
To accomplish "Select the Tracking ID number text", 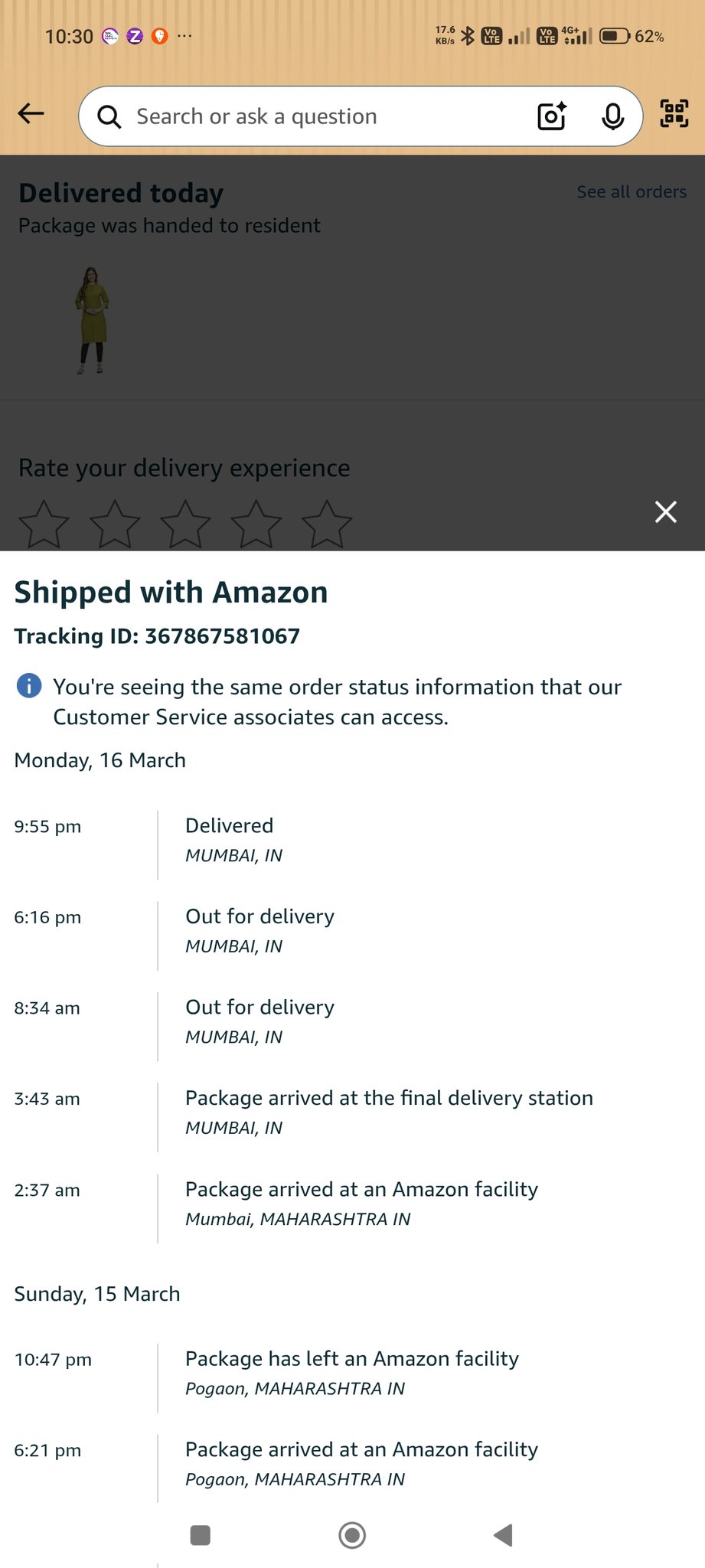I will click(222, 636).
